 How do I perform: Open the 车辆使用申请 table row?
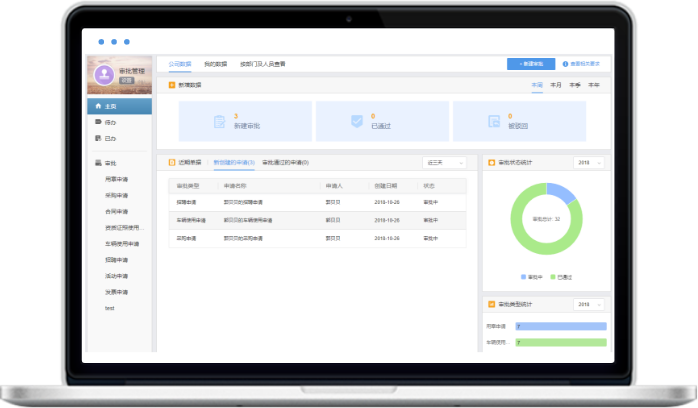pyautogui.click(x=317, y=220)
